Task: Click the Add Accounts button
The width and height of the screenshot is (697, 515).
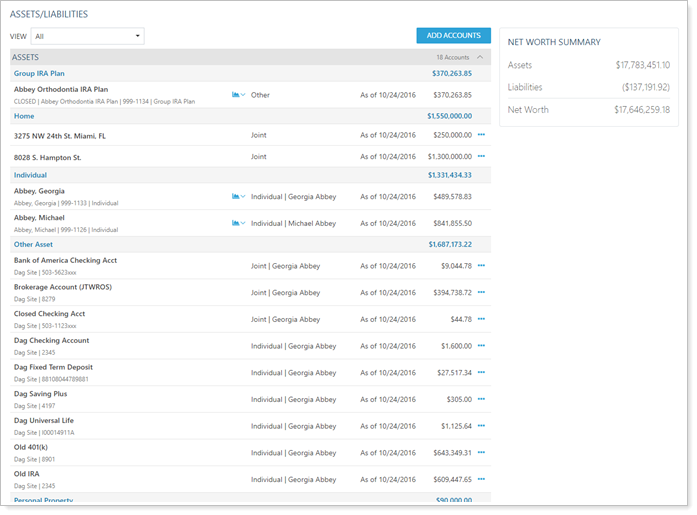Action: click(x=453, y=36)
